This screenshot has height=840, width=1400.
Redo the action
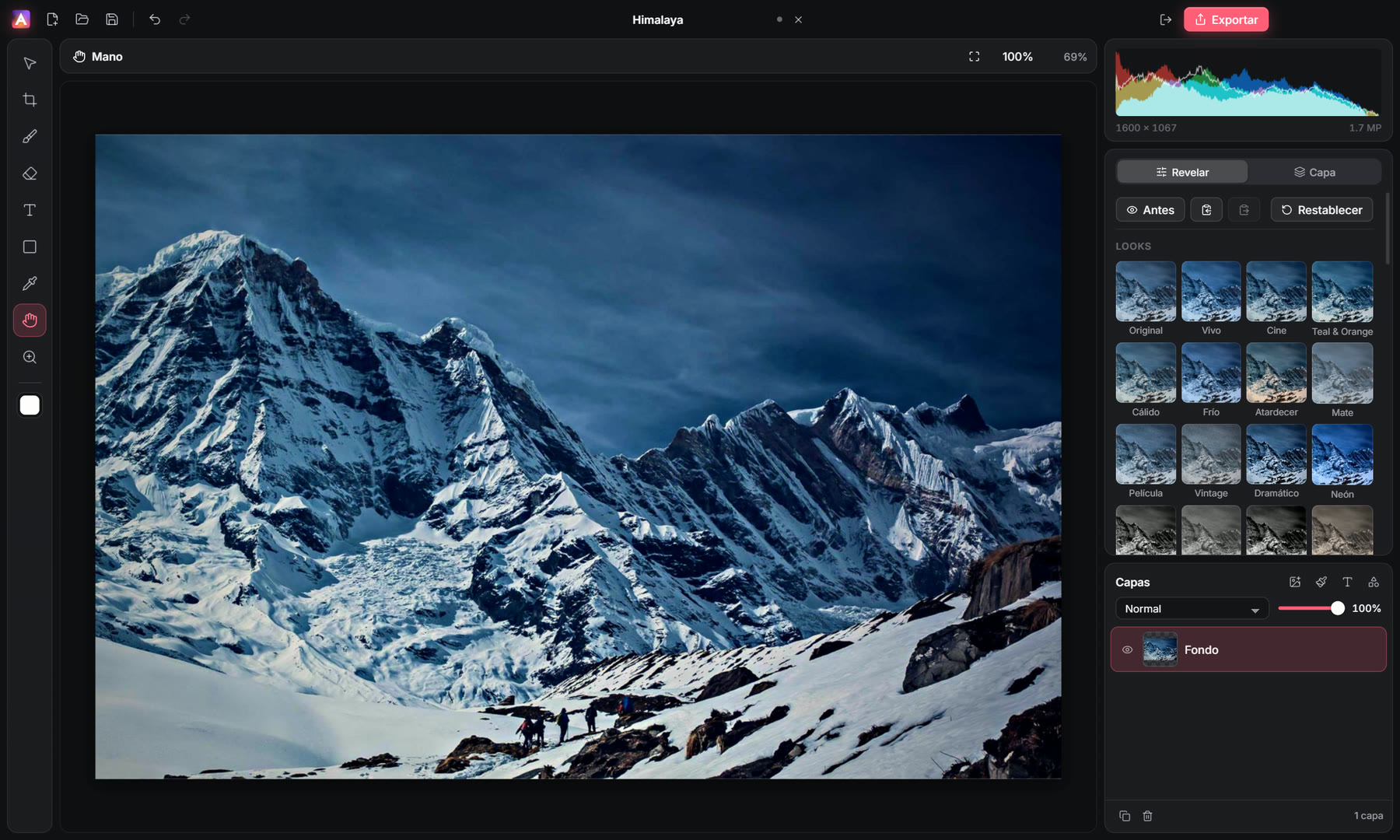pyautogui.click(x=184, y=19)
